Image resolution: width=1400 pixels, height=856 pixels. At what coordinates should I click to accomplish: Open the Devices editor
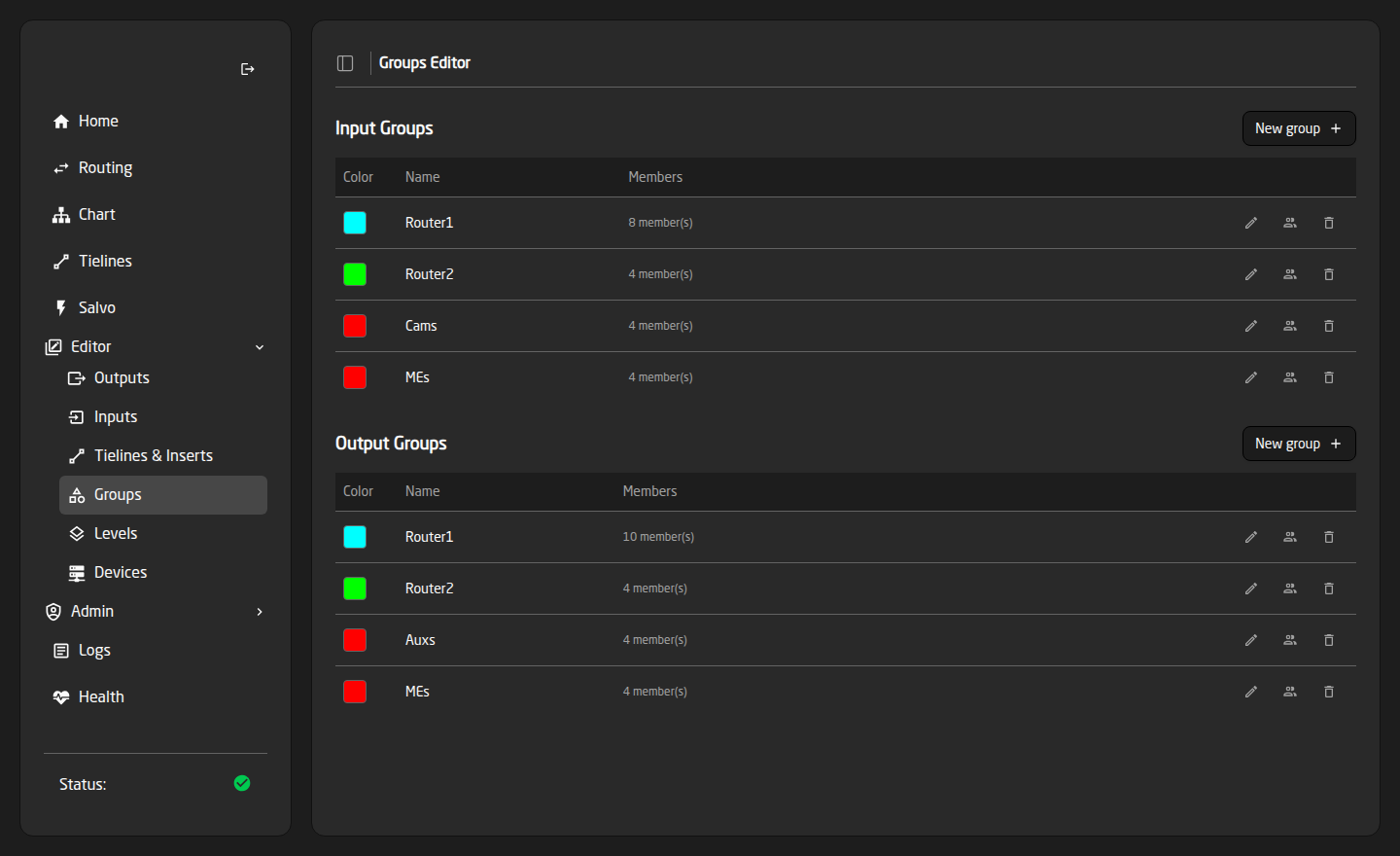(x=163, y=573)
